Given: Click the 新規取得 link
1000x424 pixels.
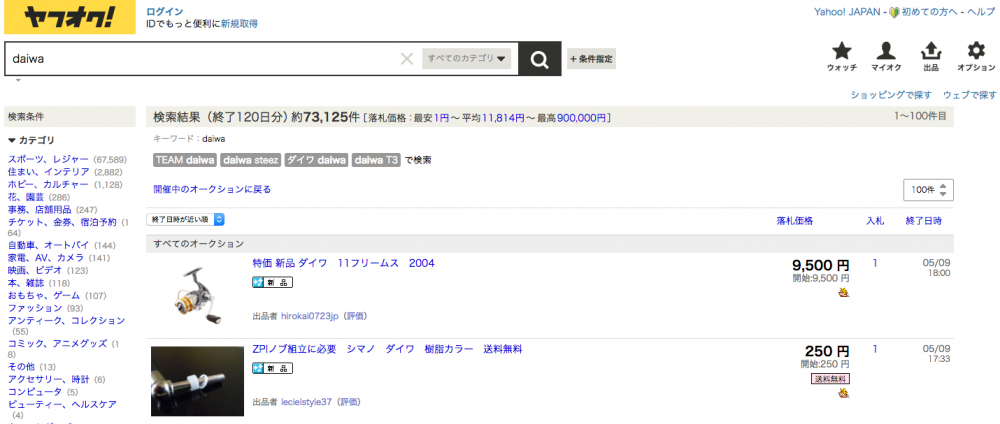Looking at the screenshot, I should [x=239, y=24].
